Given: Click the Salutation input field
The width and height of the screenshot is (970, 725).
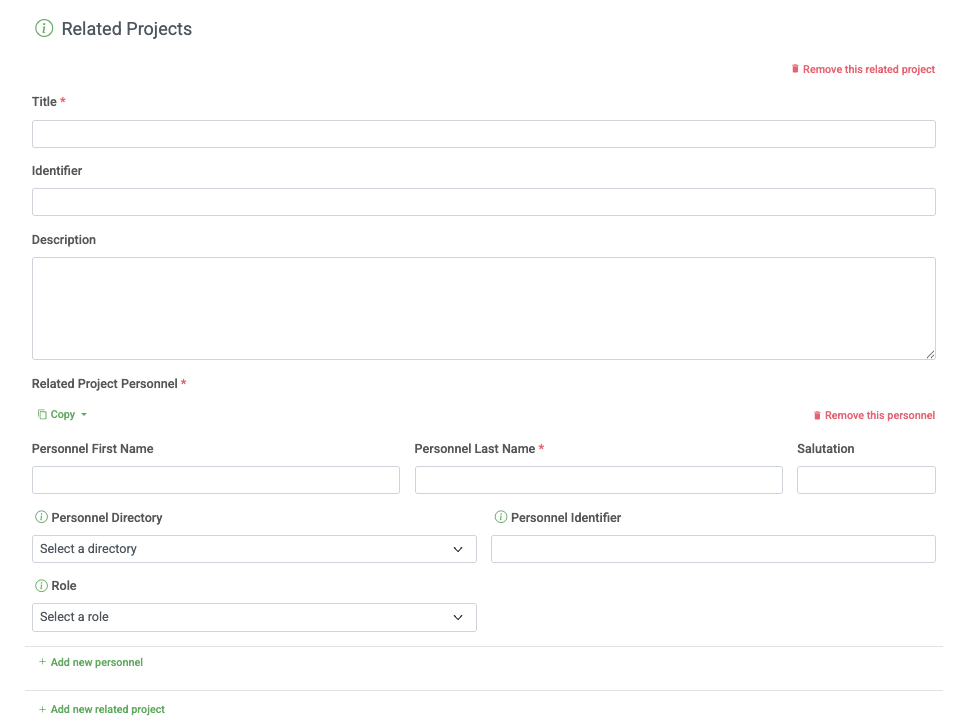Looking at the screenshot, I should point(866,479).
